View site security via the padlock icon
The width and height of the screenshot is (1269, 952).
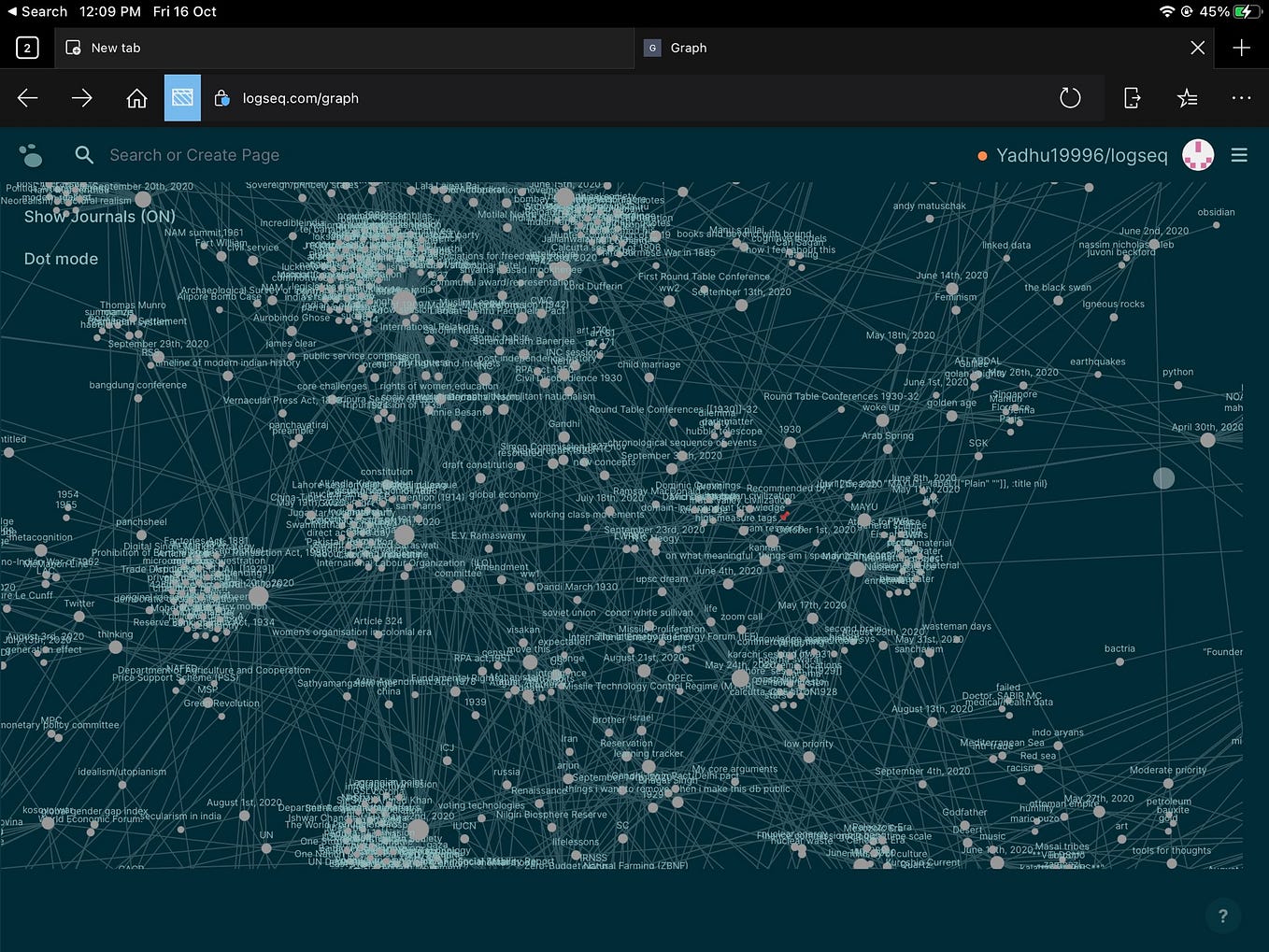click(221, 97)
